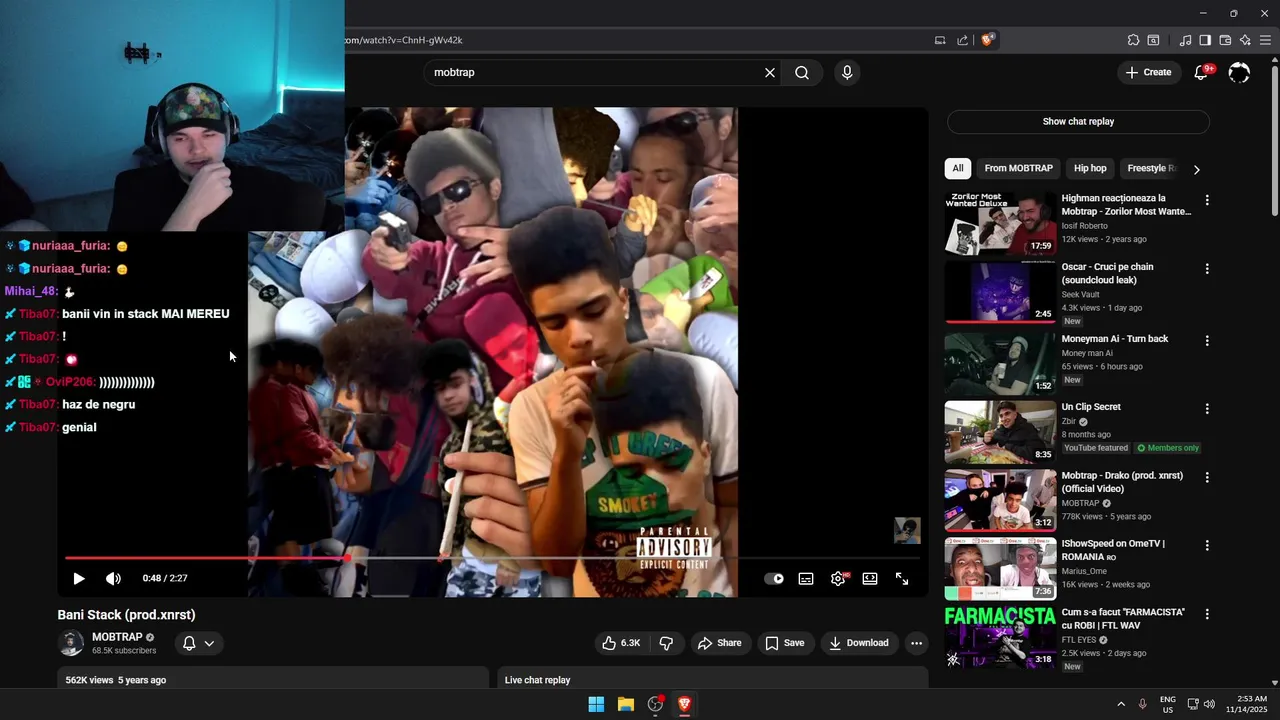This screenshot has width=1280, height=720.
Task: Open options menu for Moneyman Ai - Turn back
Action: (1207, 340)
